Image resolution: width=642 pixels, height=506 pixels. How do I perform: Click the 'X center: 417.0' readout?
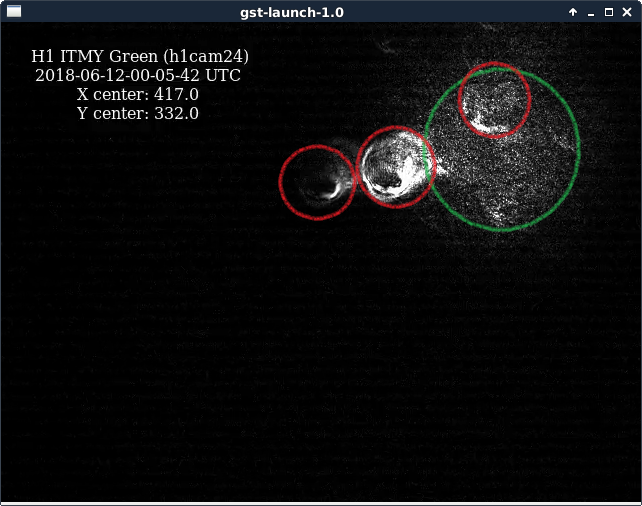pyautogui.click(x=138, y=95)
